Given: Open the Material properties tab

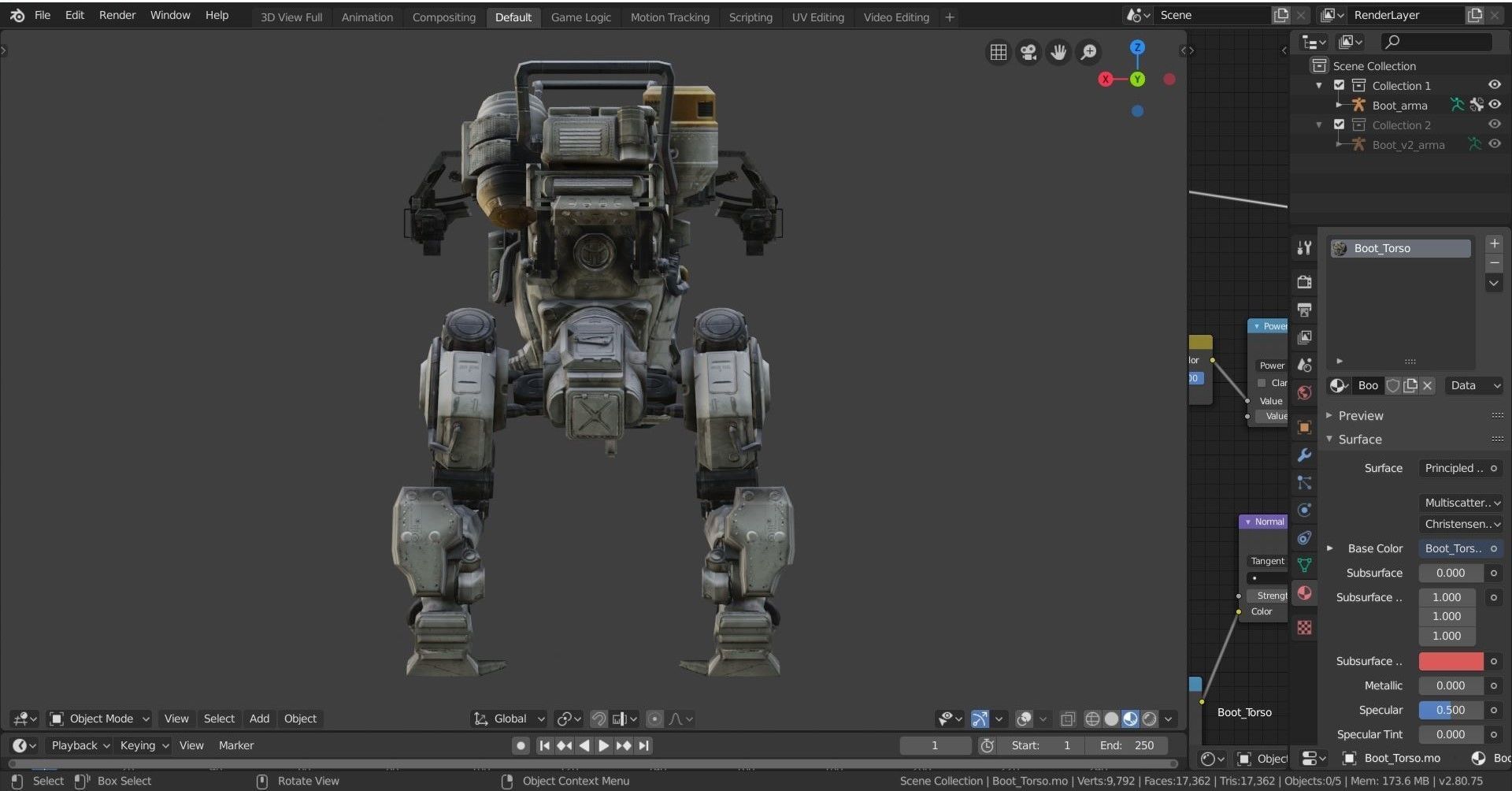Looking at the screenshot, I should (1304, 593).
